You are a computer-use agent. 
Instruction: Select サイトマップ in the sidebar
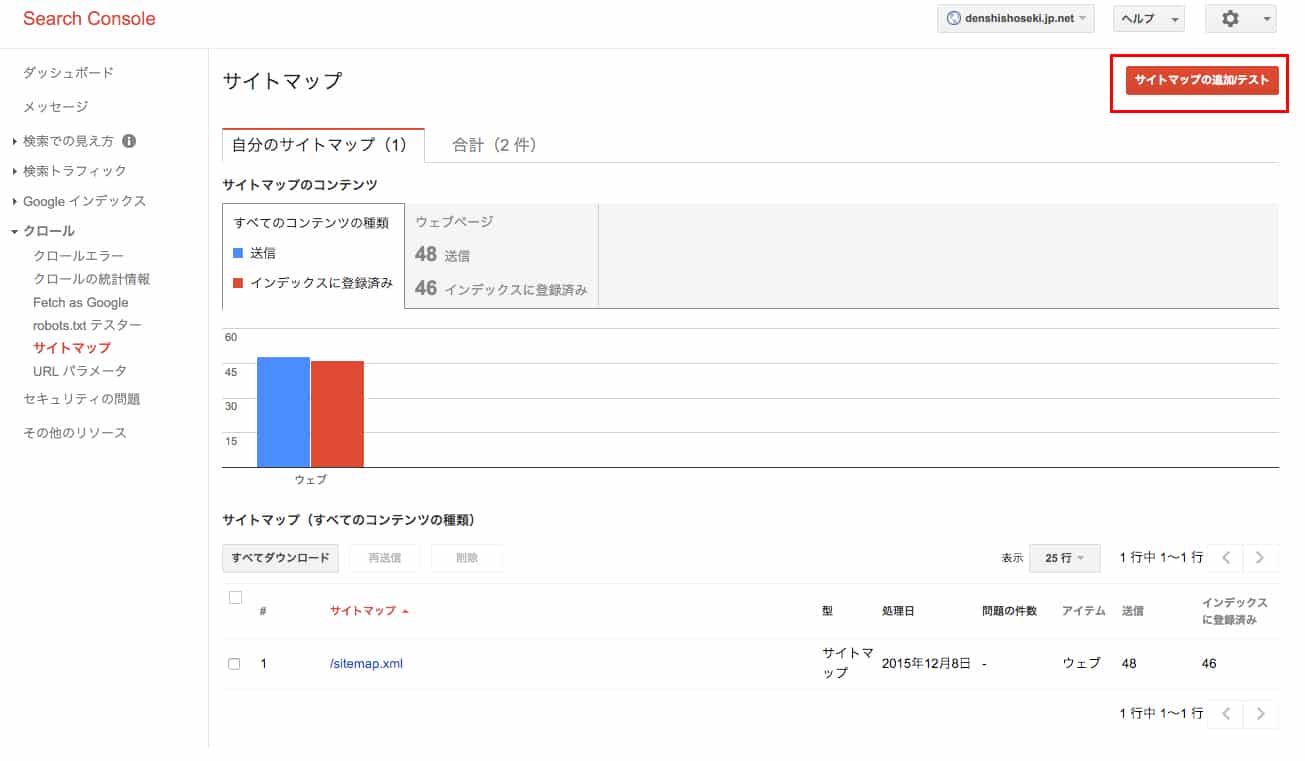pos(72,348)
